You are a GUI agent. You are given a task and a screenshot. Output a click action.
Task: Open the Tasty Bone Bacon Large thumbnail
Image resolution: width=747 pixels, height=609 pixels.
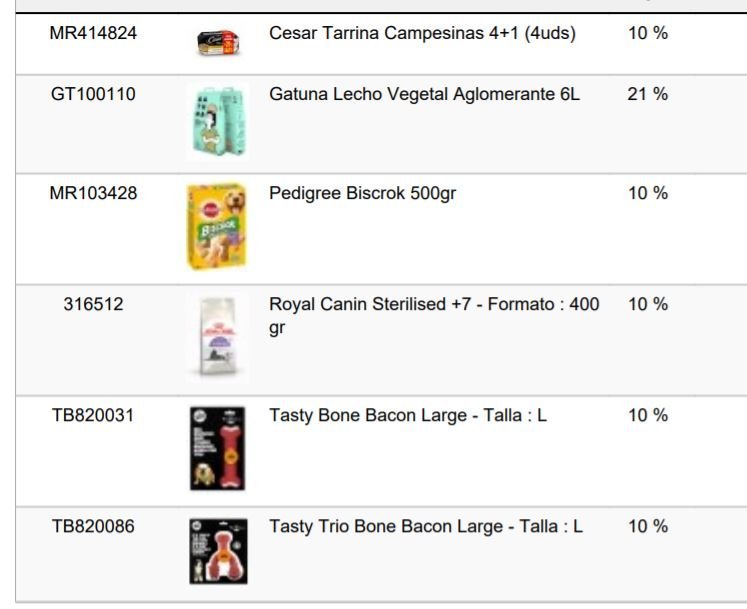pyautogui.click(x=217, y=446)
